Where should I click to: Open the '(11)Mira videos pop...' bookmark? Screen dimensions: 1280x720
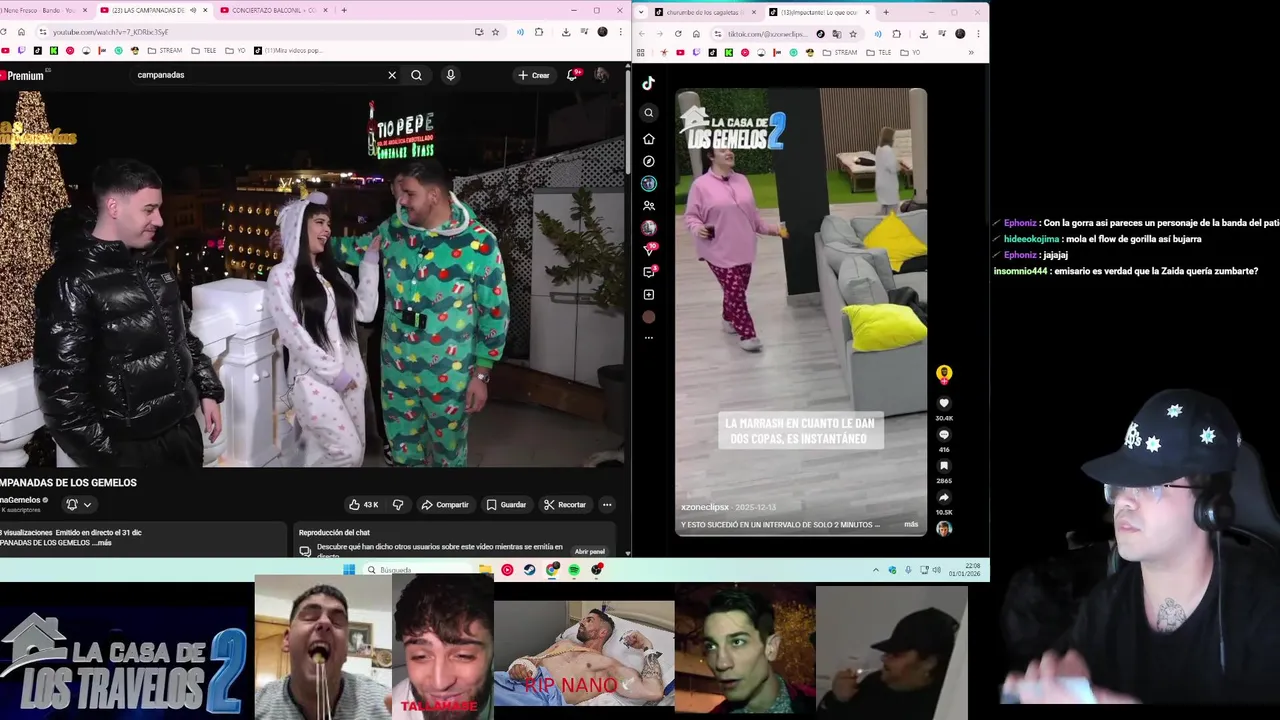click(x=288, y=50)
